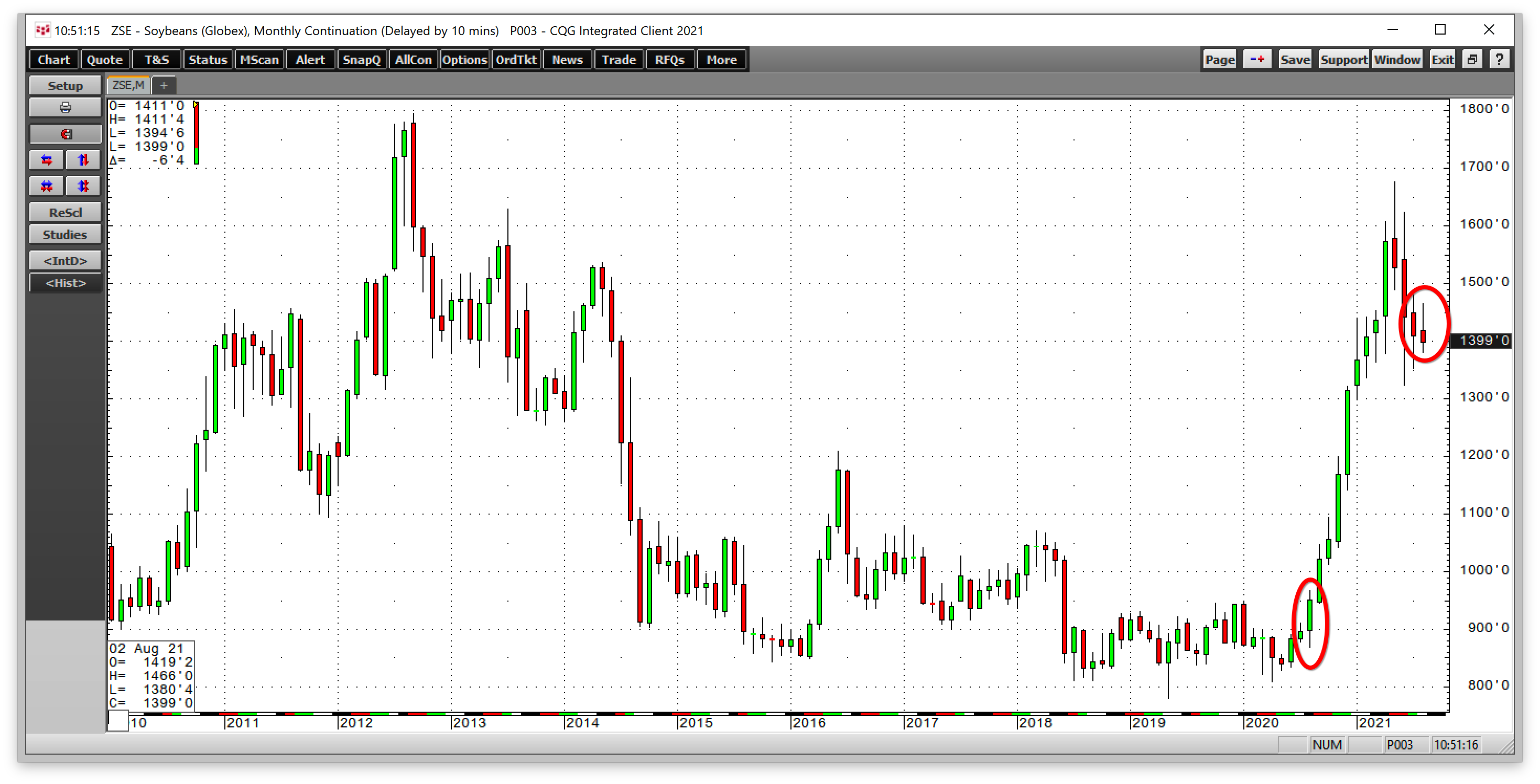The image size is (1540, 784).
Task: Click the ReScl rescale button
Action: (x=65, y=213)
